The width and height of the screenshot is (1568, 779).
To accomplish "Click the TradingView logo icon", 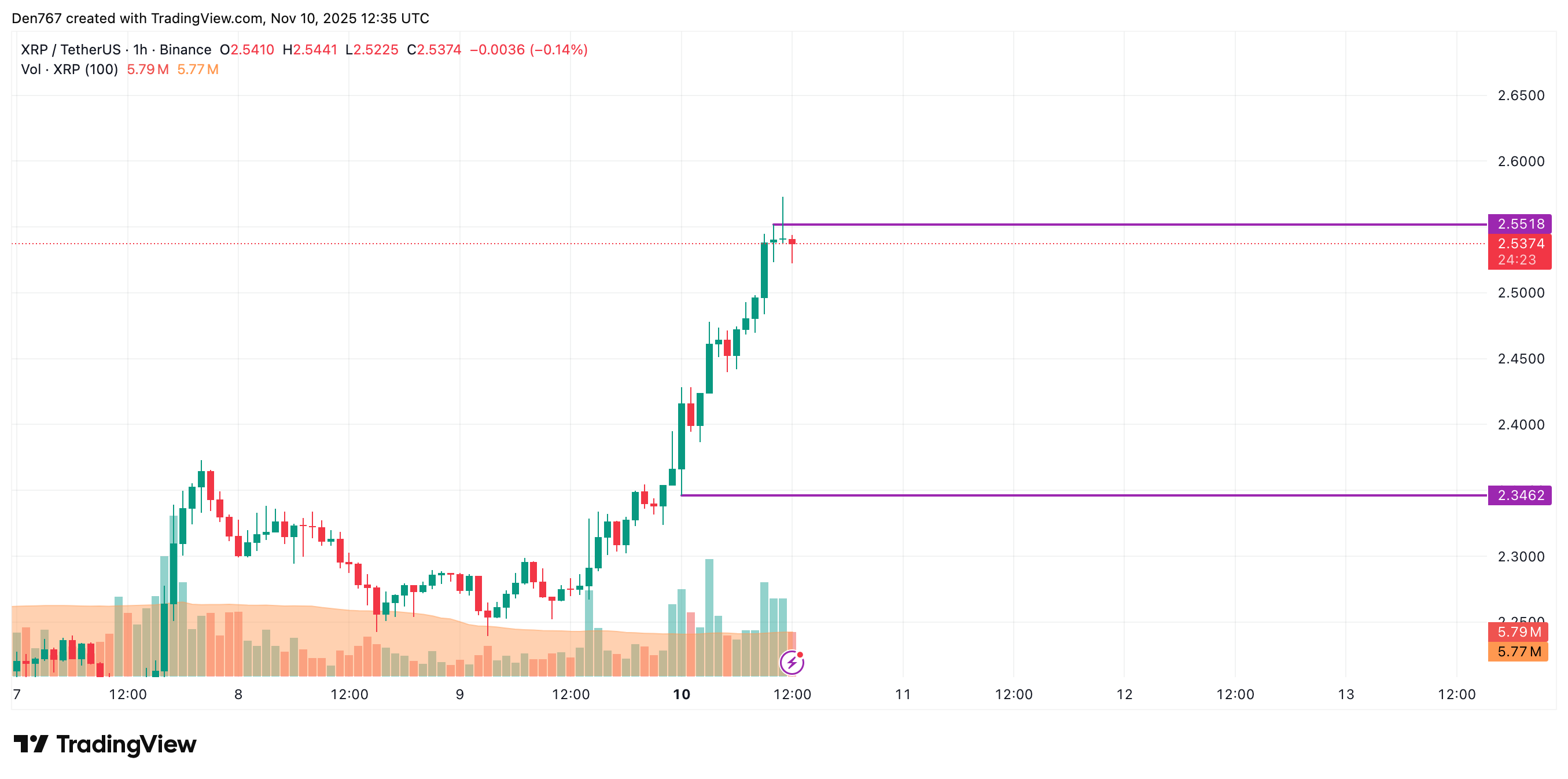I will [x=31, y=744].
